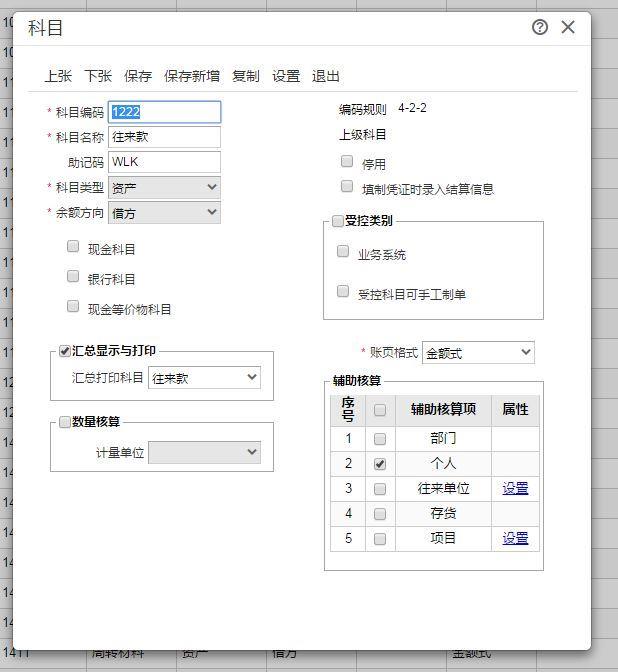Open the help question mark icon
Viewport: 618px width, 672px height.
(x=540, y=27)
